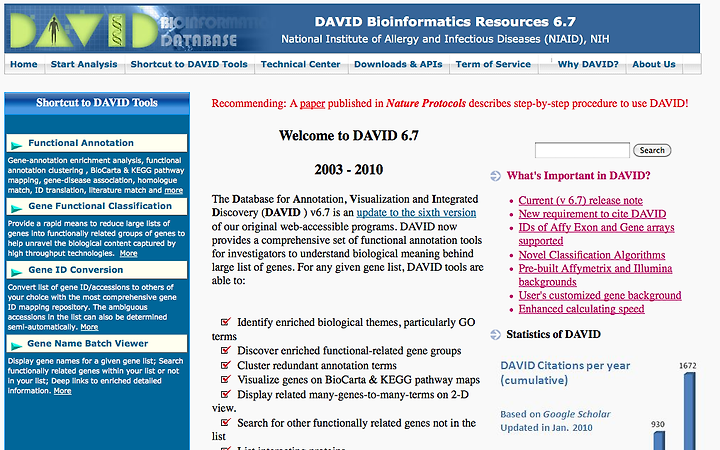
Task: Click checkmark icon beside Visualize genes on BioCarta
Action: point(225,379)
